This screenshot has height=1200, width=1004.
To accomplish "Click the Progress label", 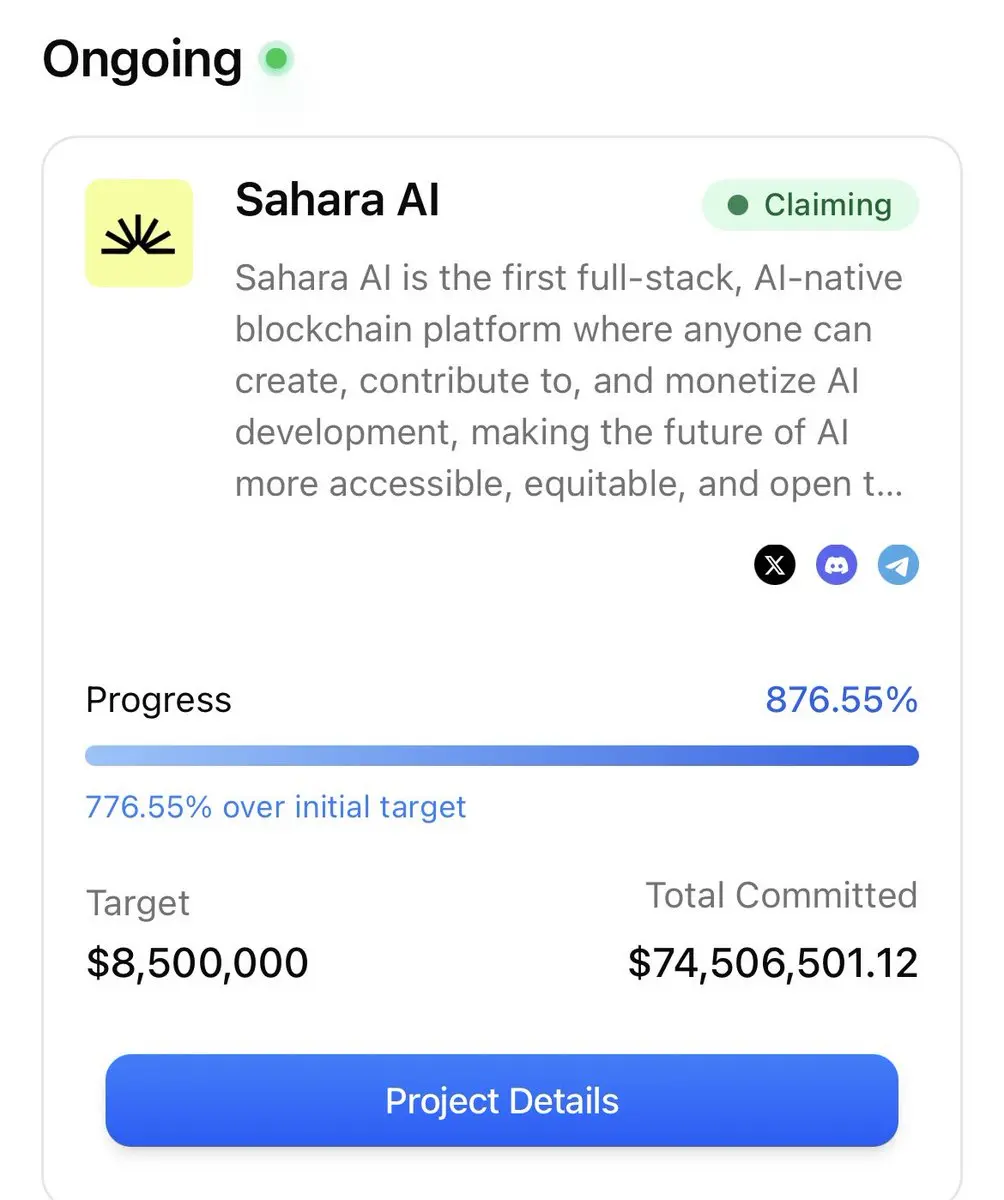I will [158, 700].
